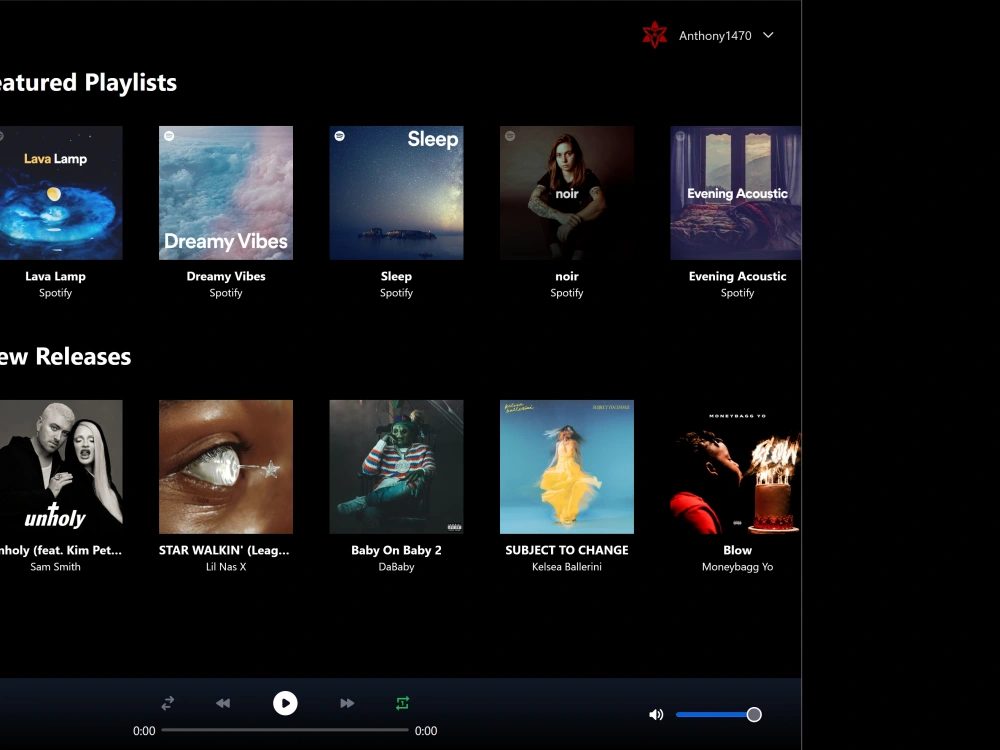Open the Lava Lamp playlist cover

click(61, 193)
